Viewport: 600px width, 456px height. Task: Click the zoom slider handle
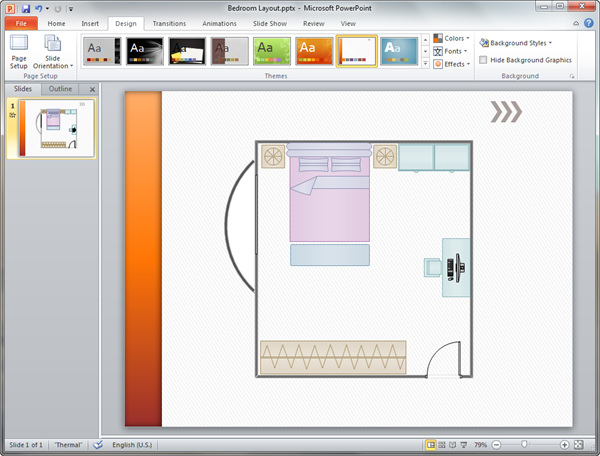[522, 444]
